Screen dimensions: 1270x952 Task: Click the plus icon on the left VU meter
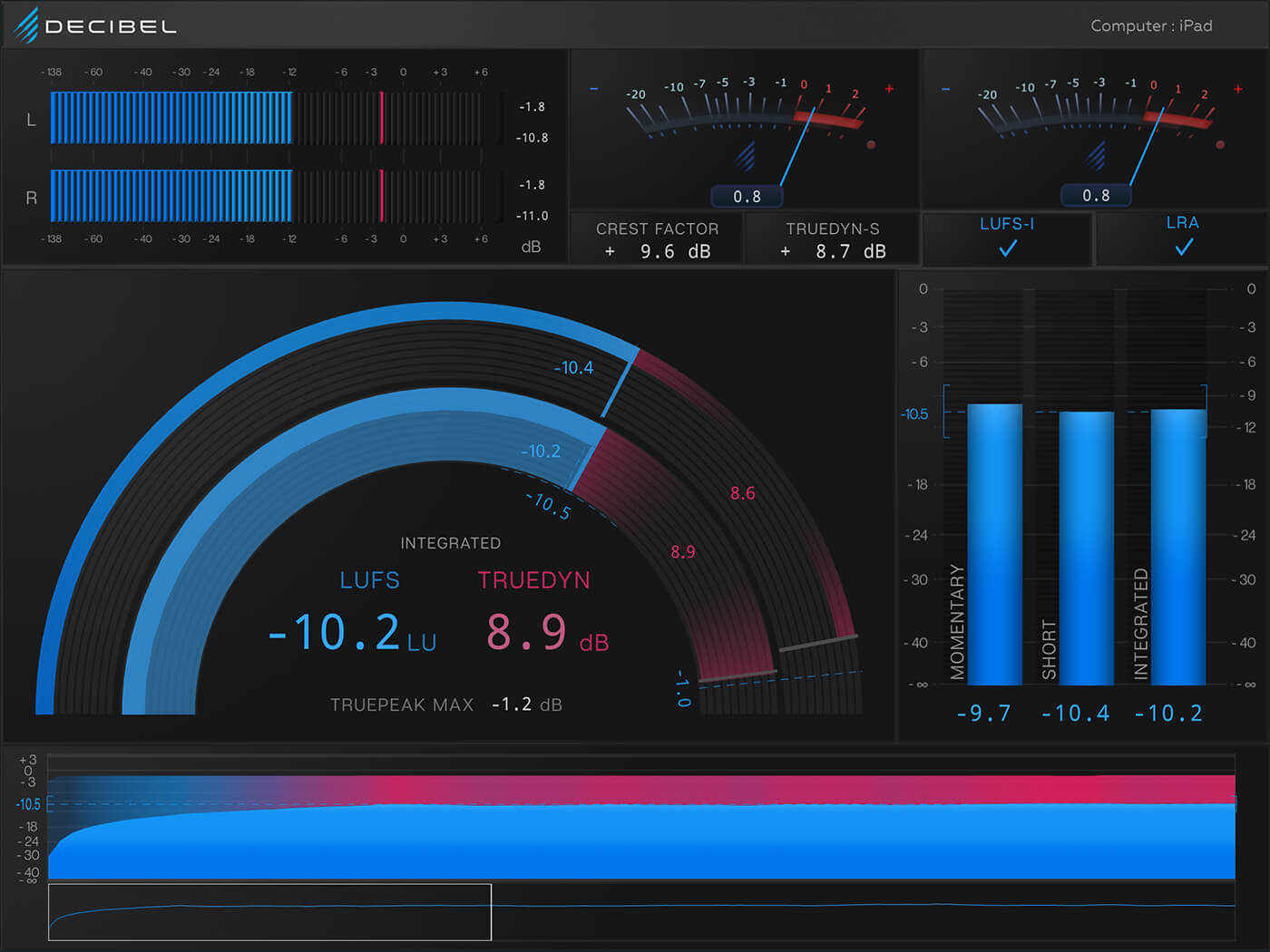pyautogui.click(x=890, y=88)
